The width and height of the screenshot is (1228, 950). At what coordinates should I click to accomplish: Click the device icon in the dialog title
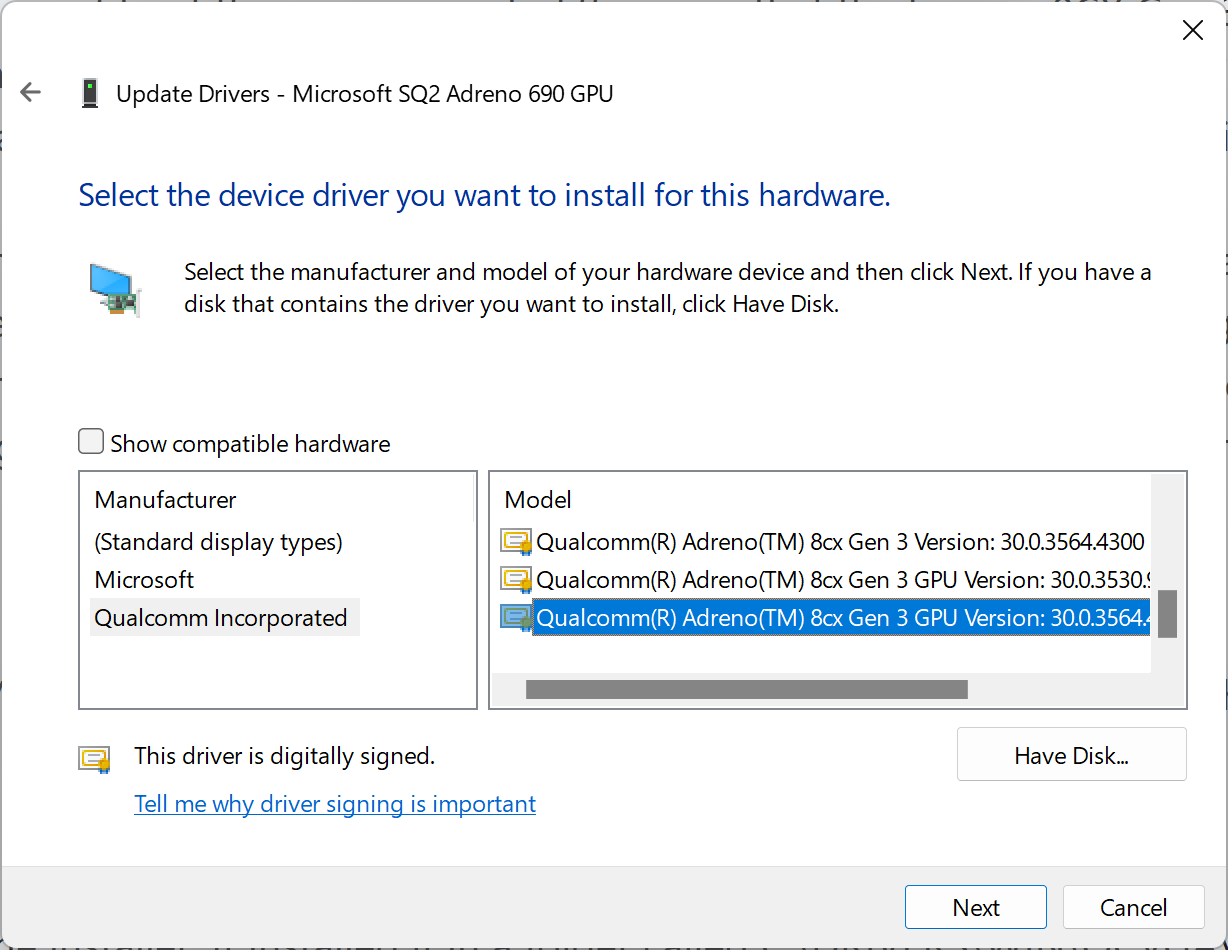tap(90, 92)
